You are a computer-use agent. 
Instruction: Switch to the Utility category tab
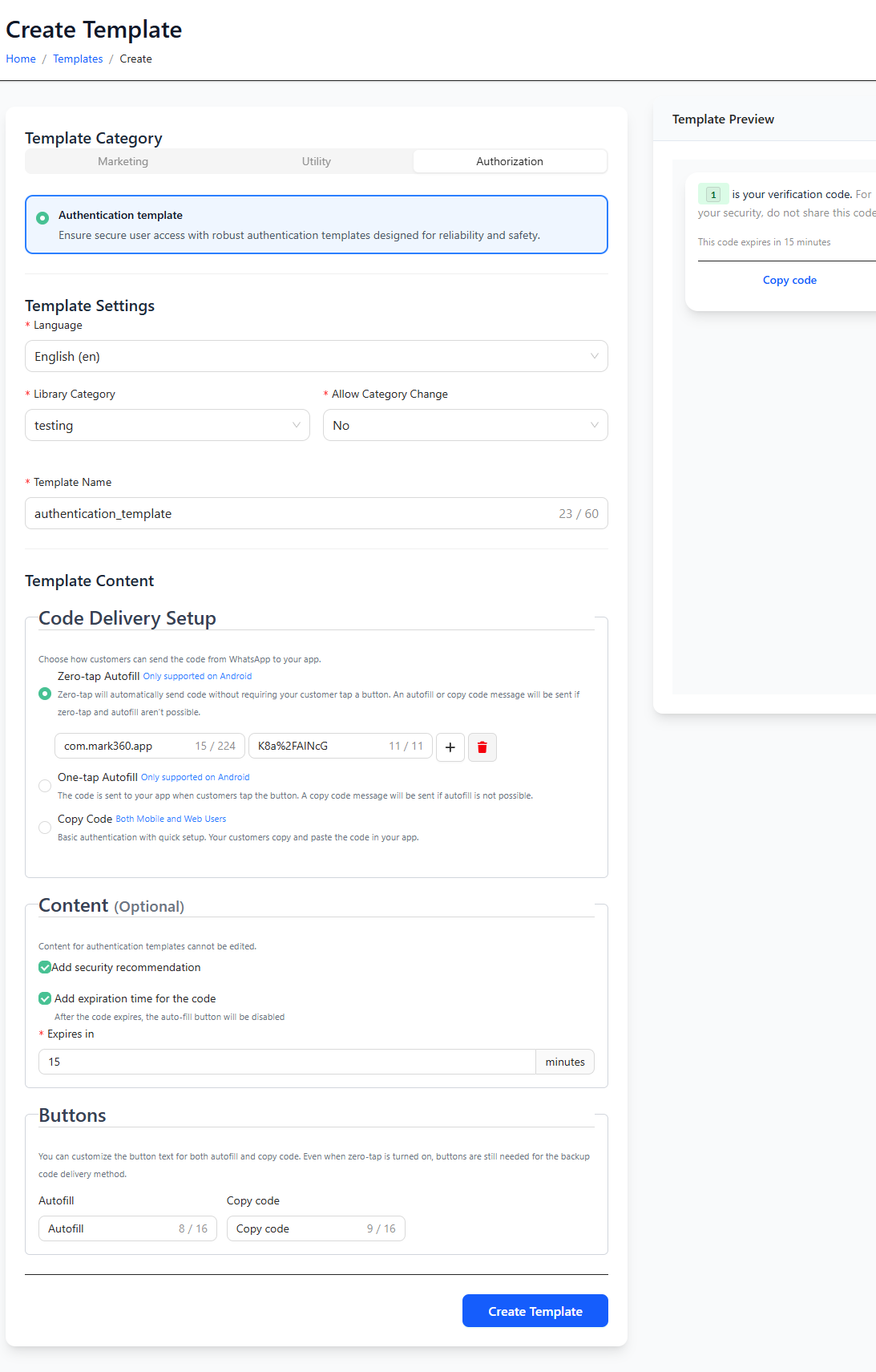(x=316, y=161)
